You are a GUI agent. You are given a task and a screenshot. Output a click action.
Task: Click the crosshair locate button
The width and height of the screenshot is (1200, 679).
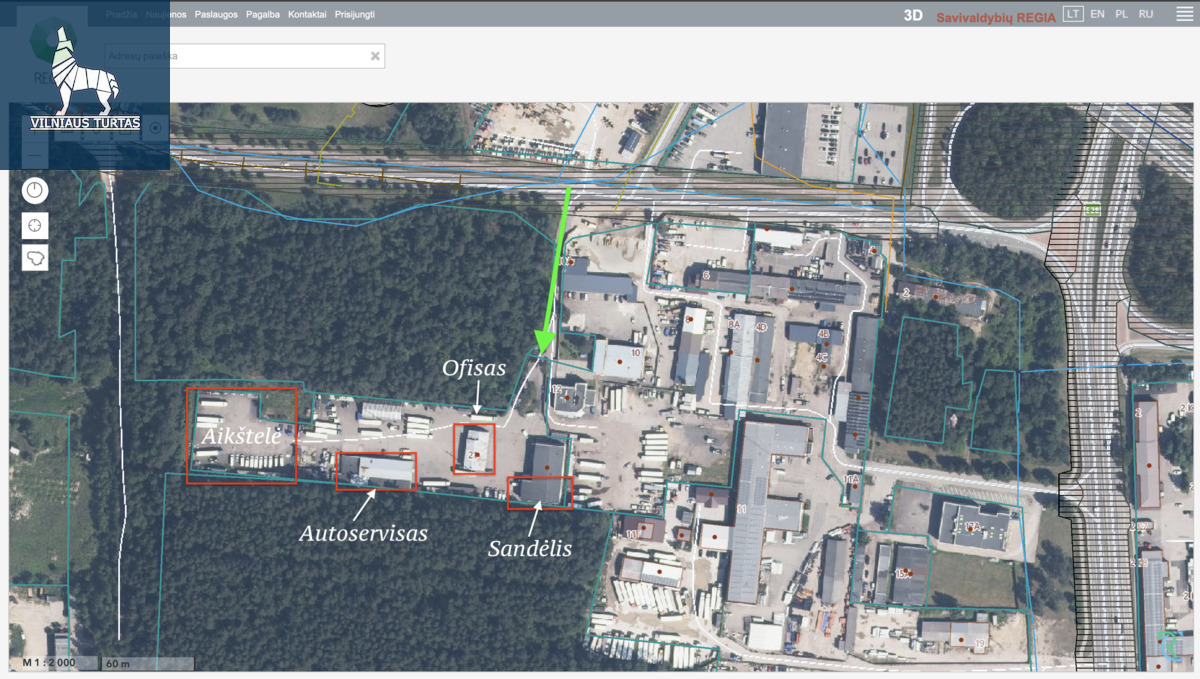click(x=35, y=225)
